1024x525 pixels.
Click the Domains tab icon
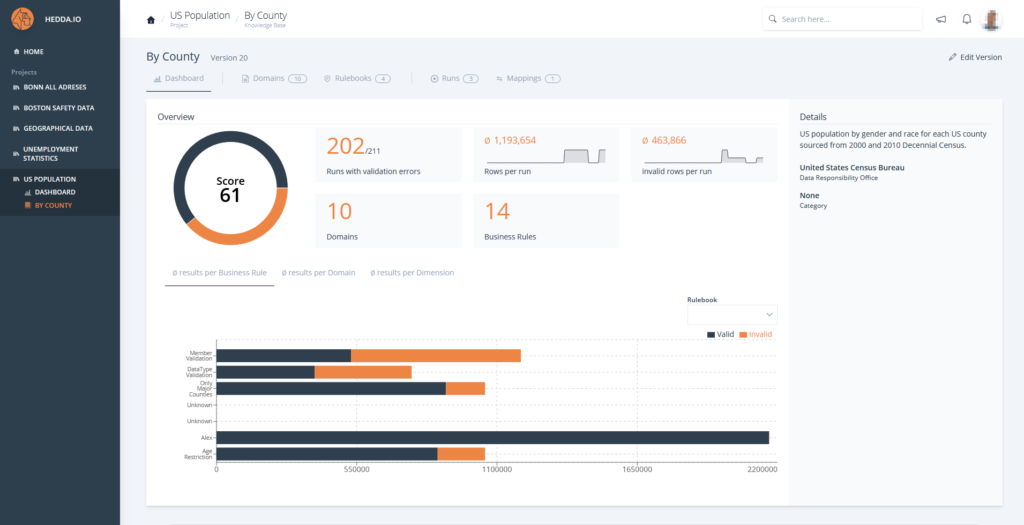(245, 78)
